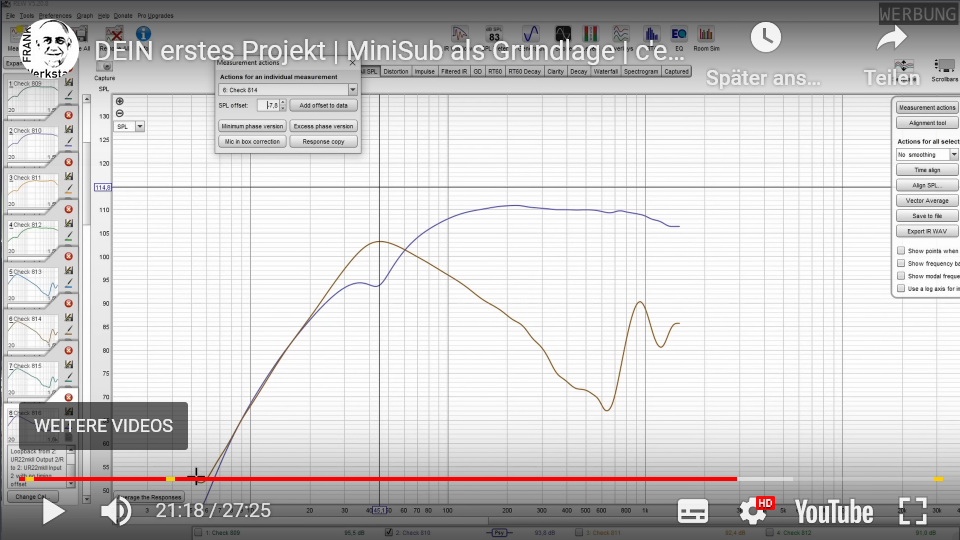Open the File menu in REW
960x540 pixels.
pyautogui.click(x=10, y=15)
